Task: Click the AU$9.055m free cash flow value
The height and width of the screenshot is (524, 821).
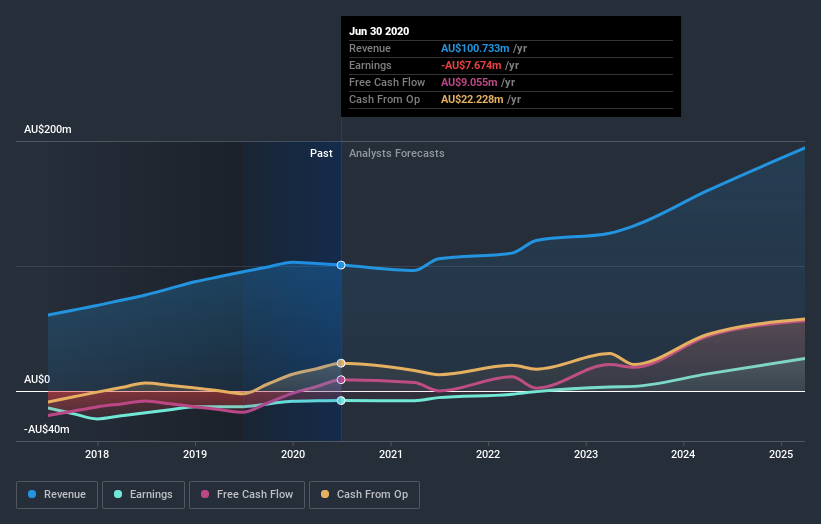Action: point(469,82)
